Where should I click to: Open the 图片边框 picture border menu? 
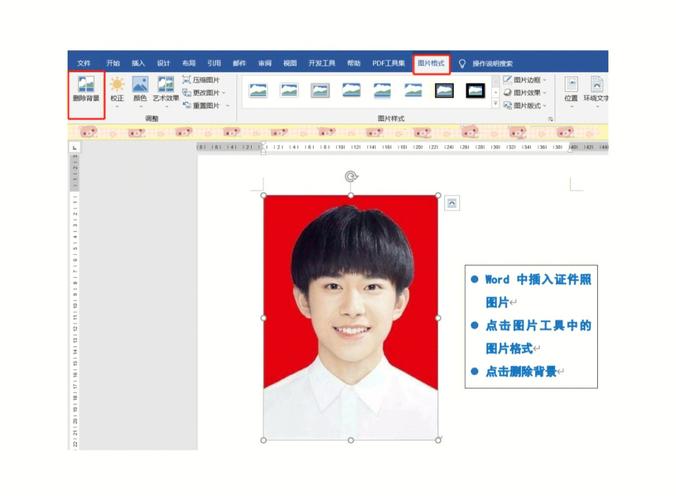(525, 80)
